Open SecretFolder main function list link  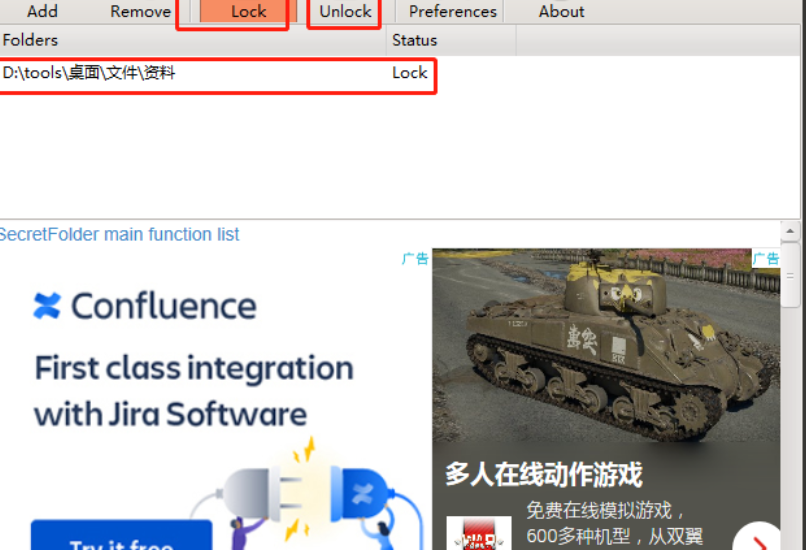pos(119,234)
